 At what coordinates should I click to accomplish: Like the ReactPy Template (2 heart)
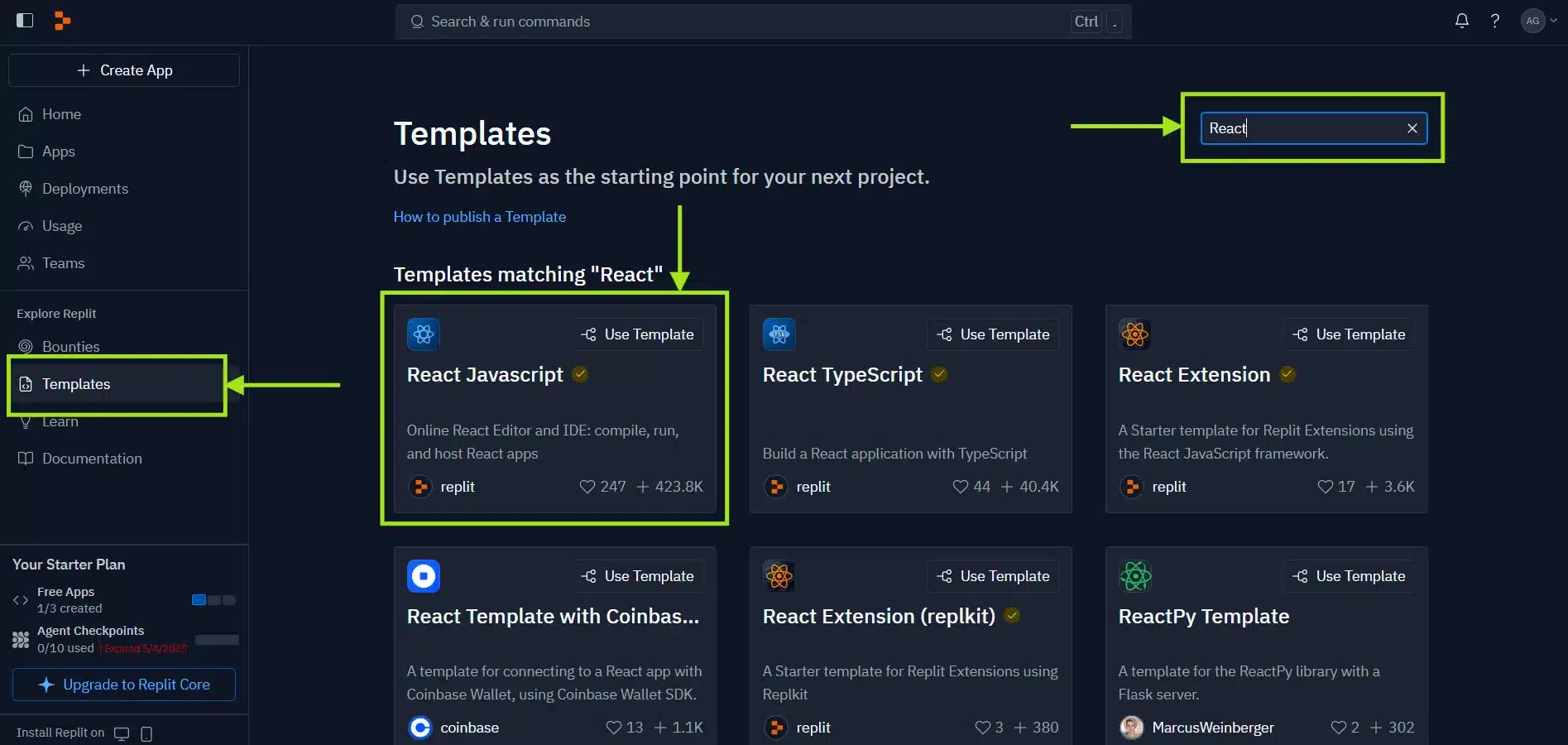click(1339, 728)
